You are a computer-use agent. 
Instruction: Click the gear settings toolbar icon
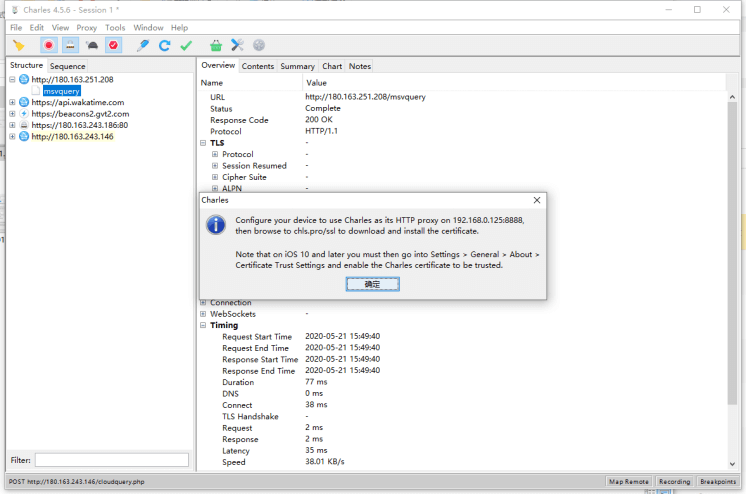(x=259, y=45)
